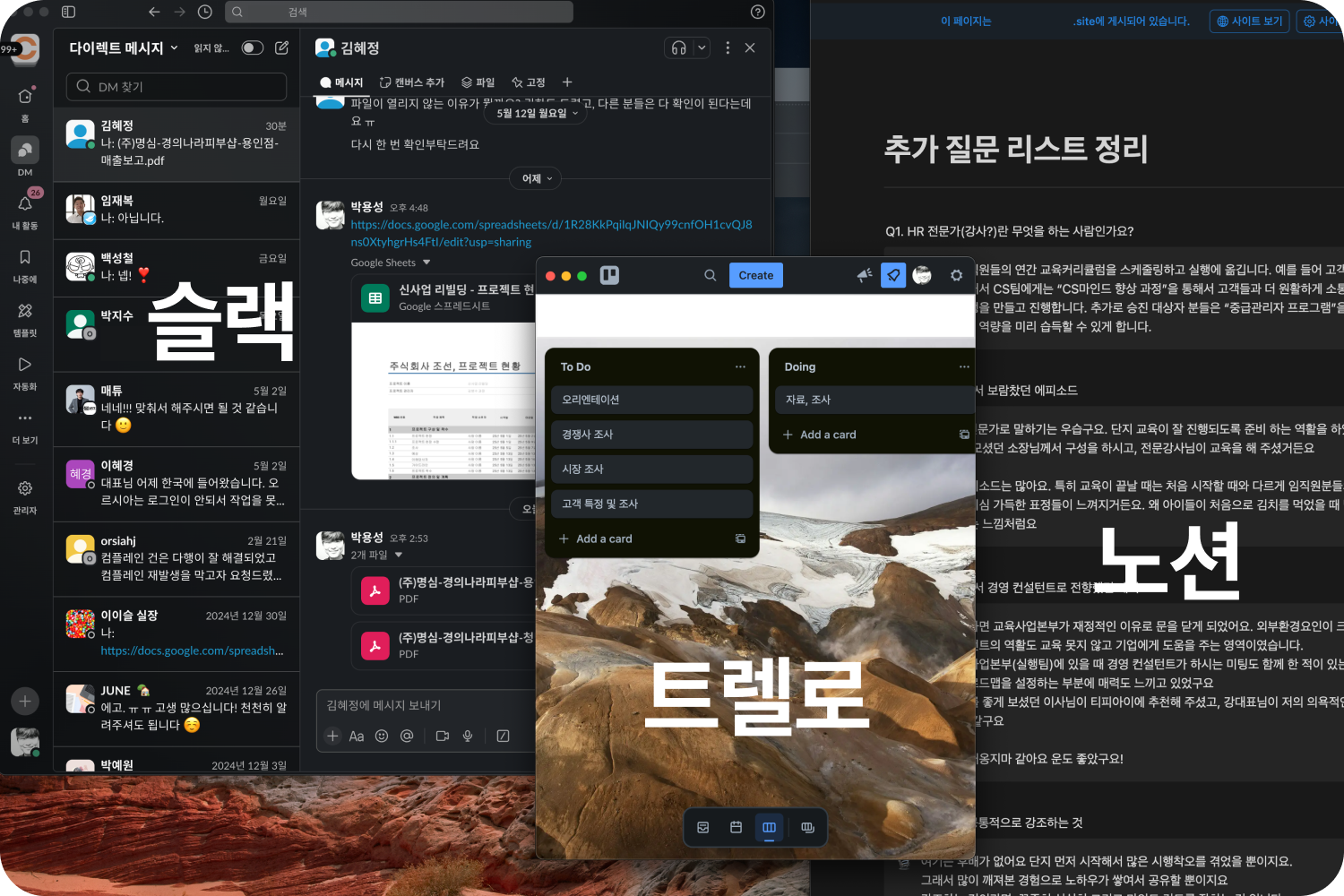
Task: Open Trello settings gear icon
Action: tap(956, 275)
